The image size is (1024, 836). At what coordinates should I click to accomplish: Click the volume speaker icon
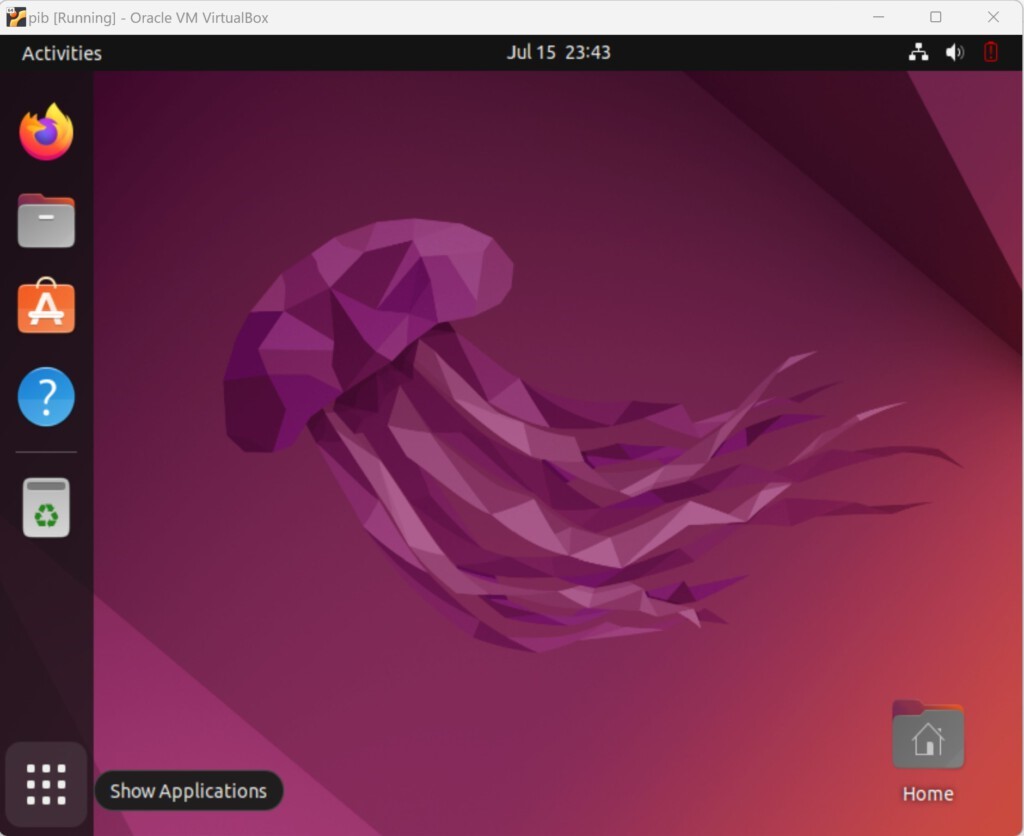954,52
